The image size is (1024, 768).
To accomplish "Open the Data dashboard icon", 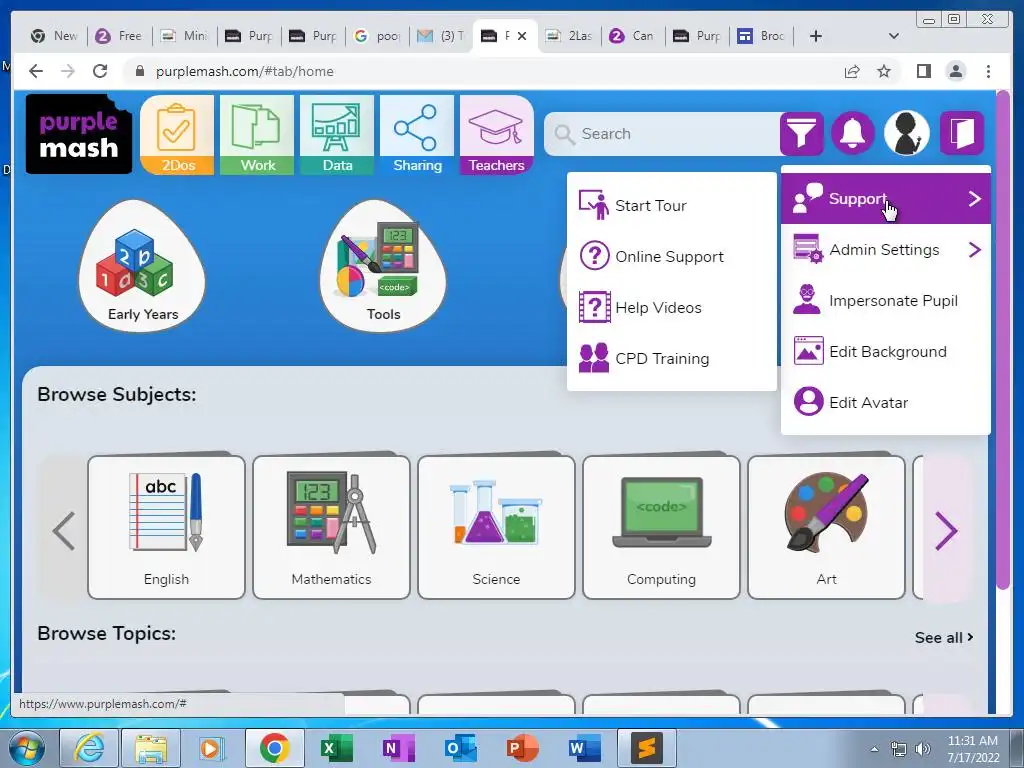I will click(337, 135).
